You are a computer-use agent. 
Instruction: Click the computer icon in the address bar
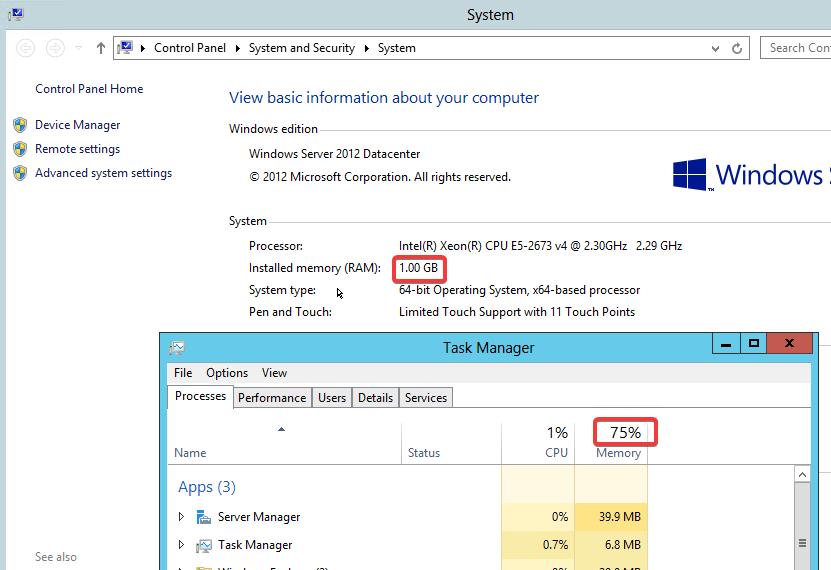click(125, 48)
